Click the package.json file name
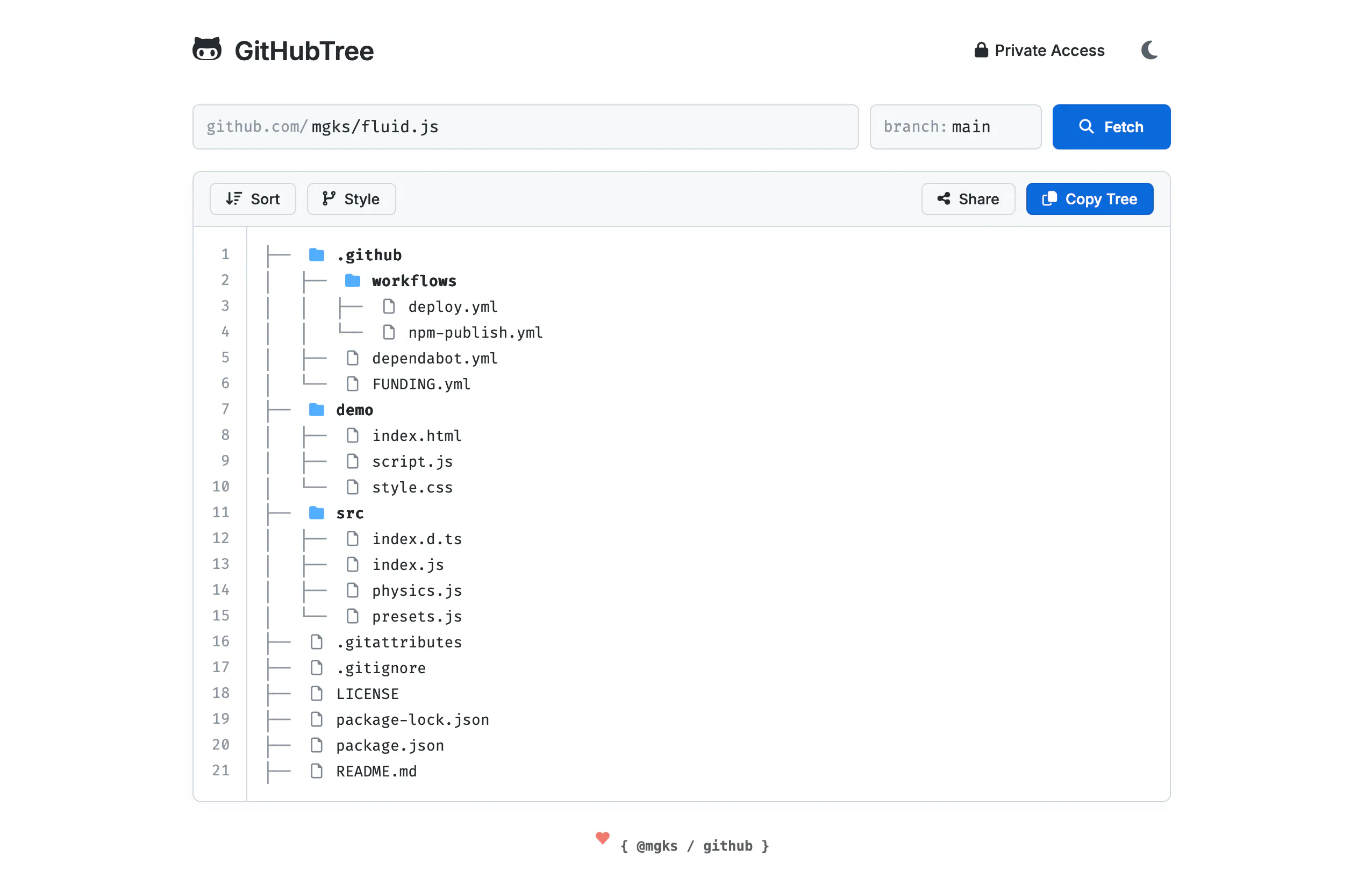This screenshot has width=1372, height=870. (x=390, y=745)
